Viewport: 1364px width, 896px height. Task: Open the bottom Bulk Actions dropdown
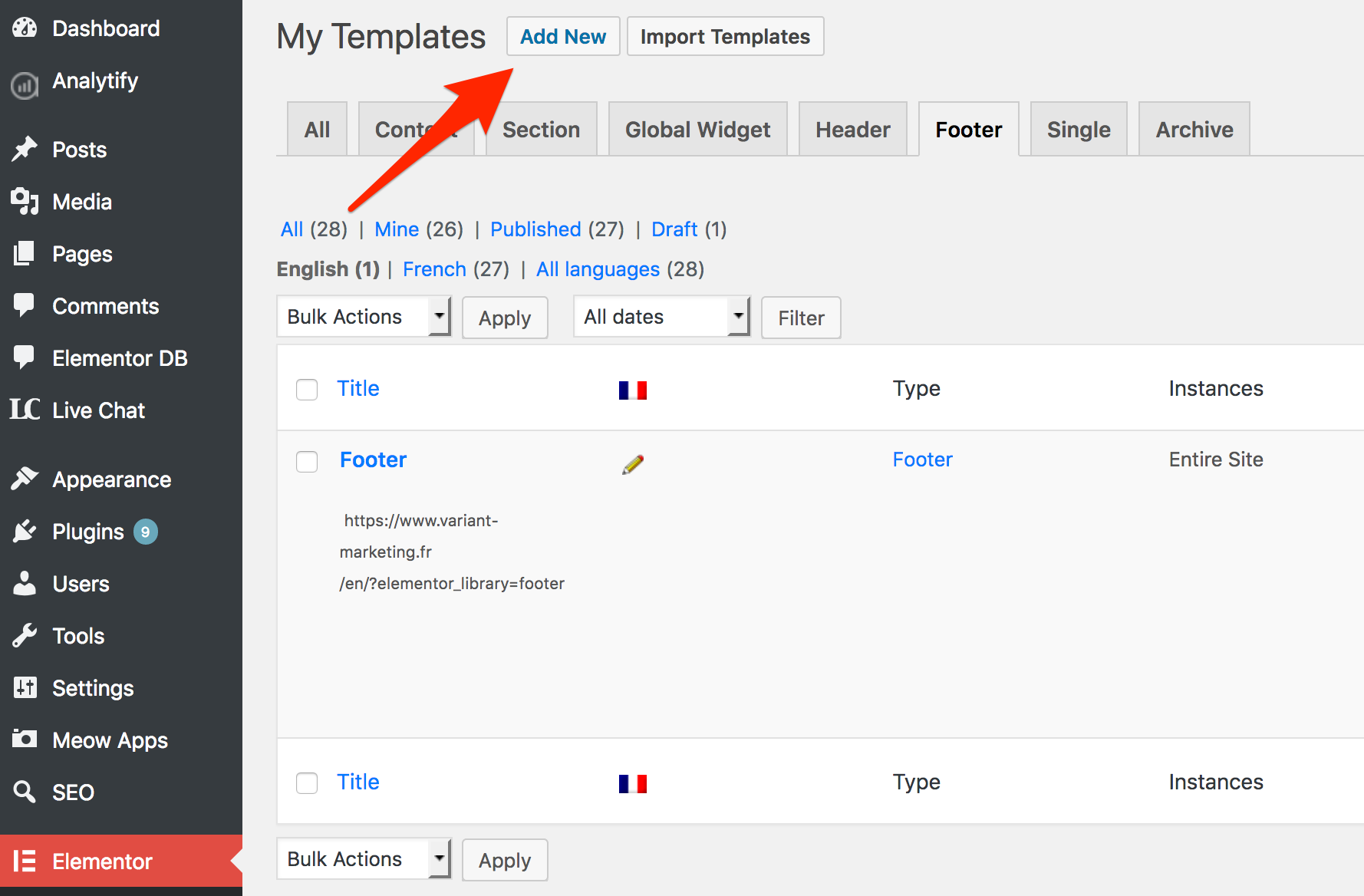coord(364,859)
